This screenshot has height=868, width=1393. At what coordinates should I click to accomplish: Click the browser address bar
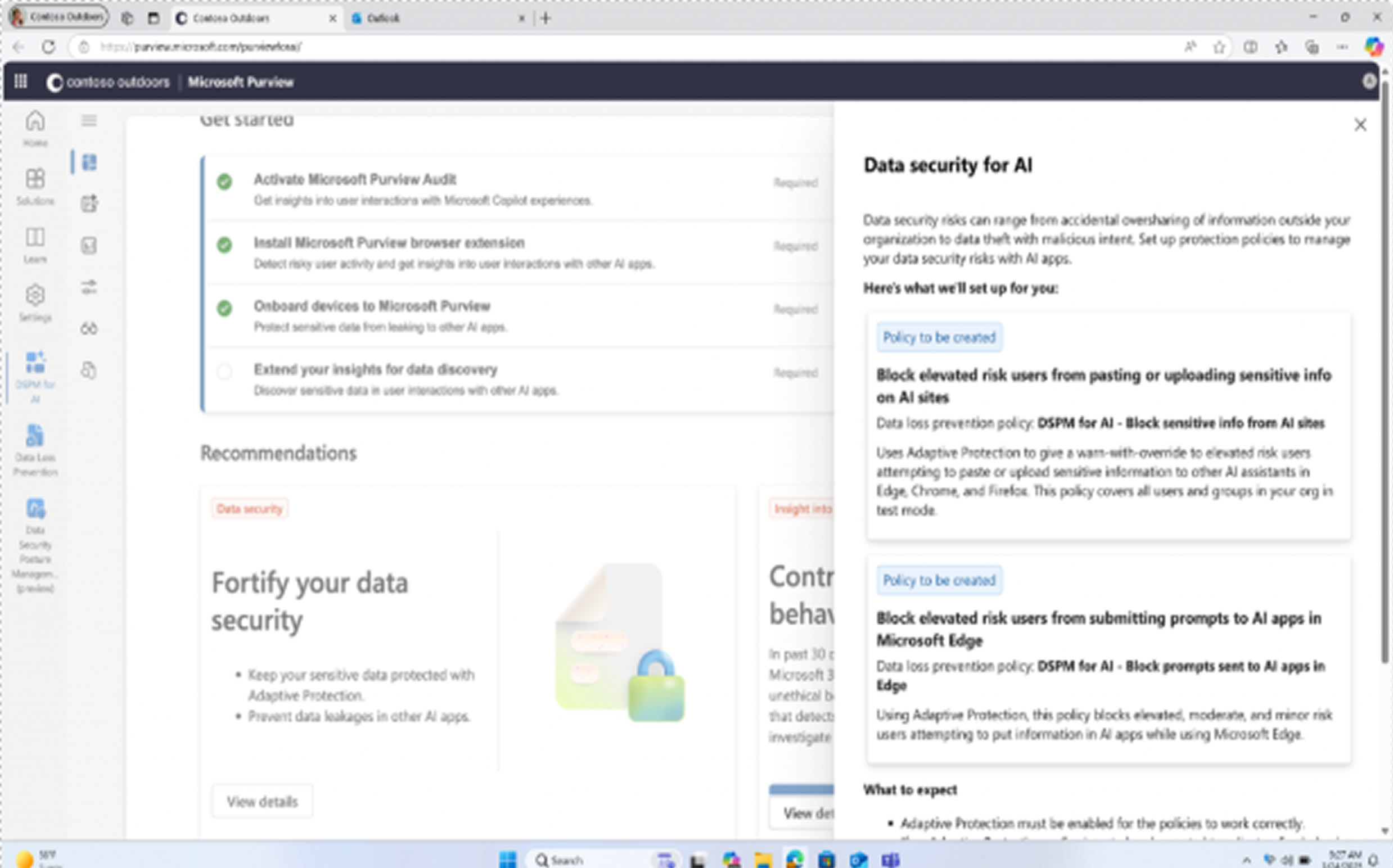coord(574,47)
